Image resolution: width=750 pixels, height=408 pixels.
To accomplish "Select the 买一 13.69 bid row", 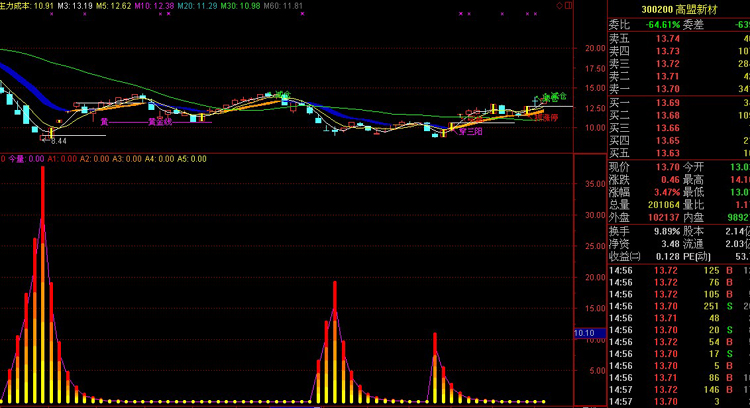I will point(679,103).
